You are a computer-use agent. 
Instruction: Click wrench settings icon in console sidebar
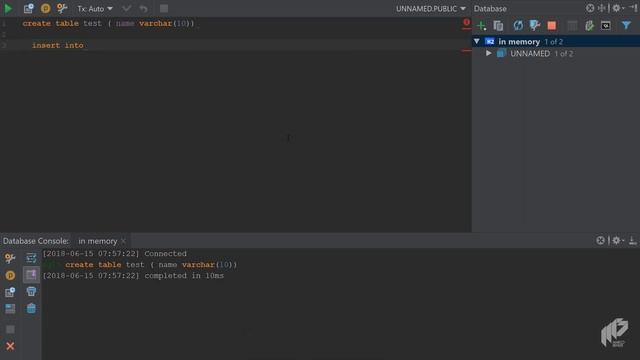click(x=10, y=258)
